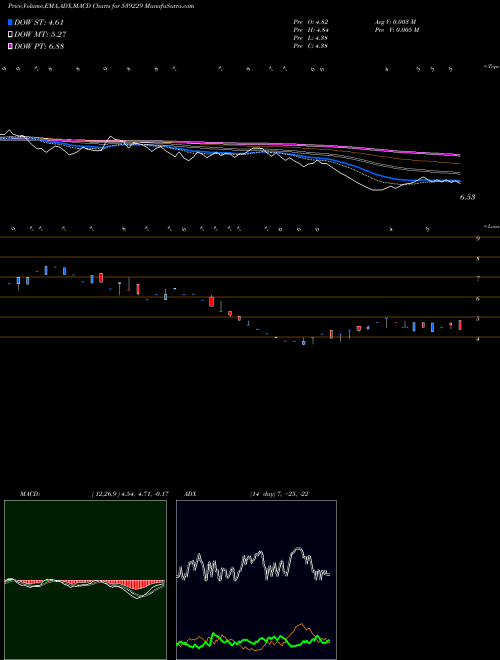
Task: Click the price axis label 5
Action: [x=478, y=319]
